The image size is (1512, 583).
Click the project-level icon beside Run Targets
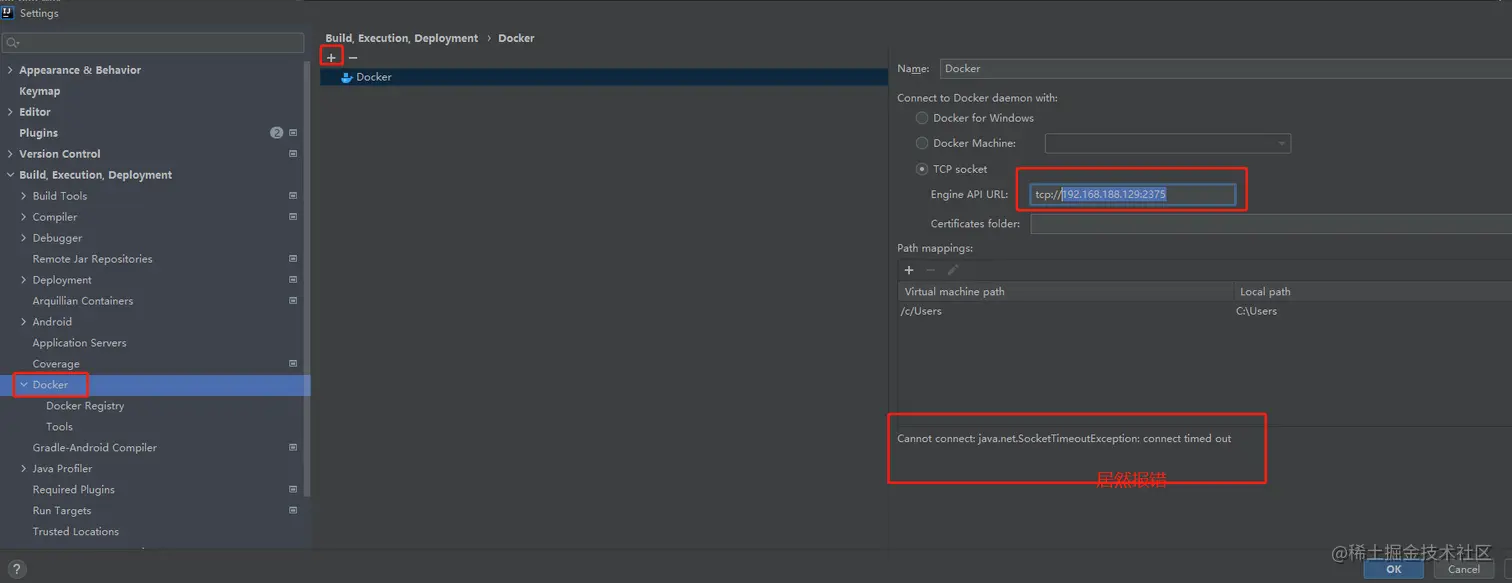point(293,511)
